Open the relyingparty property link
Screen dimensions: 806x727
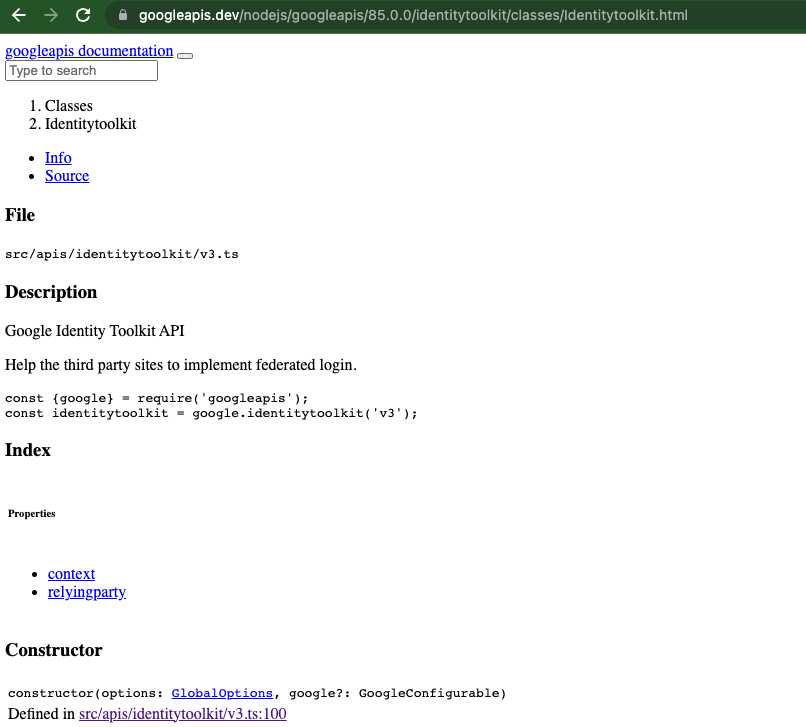(x=87, y=592)
